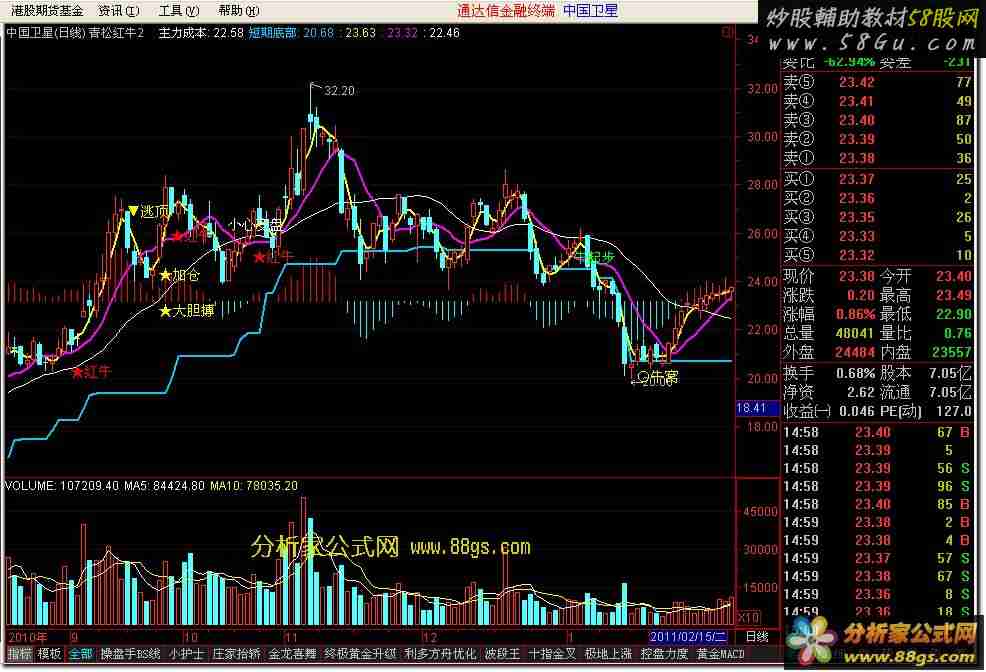The height and width of the screenshot is (672, 986).
Task: Click the 加仓 star marker on the chart
Action: (x=165, y=275)
